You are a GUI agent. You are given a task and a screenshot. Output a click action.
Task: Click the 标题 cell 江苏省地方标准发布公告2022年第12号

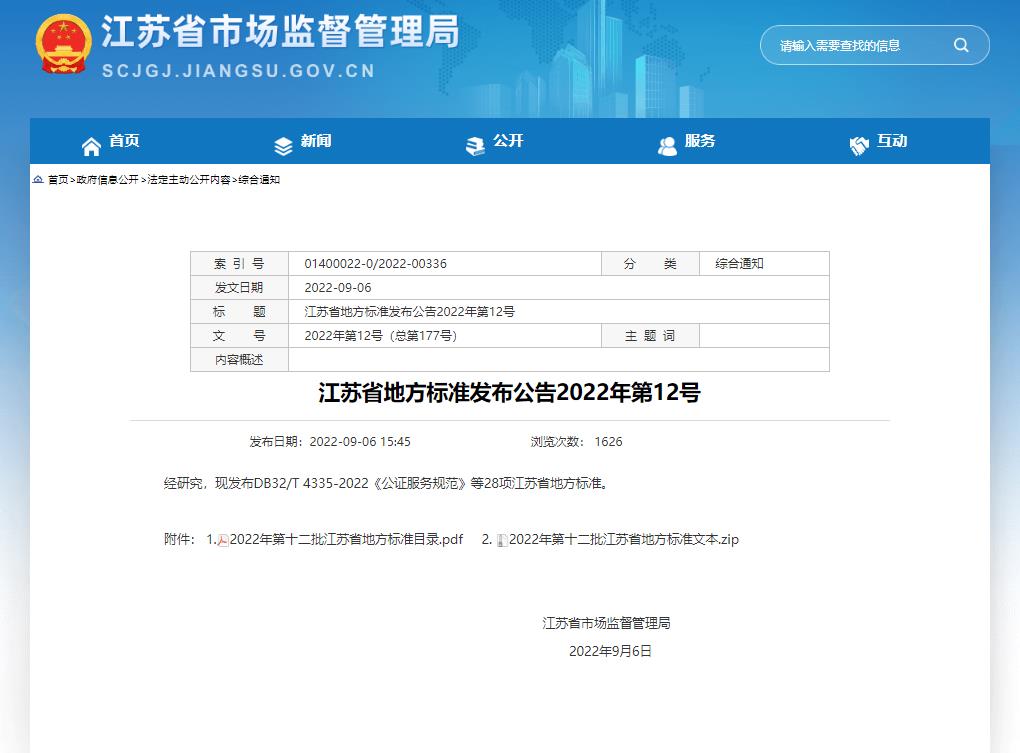409,311
